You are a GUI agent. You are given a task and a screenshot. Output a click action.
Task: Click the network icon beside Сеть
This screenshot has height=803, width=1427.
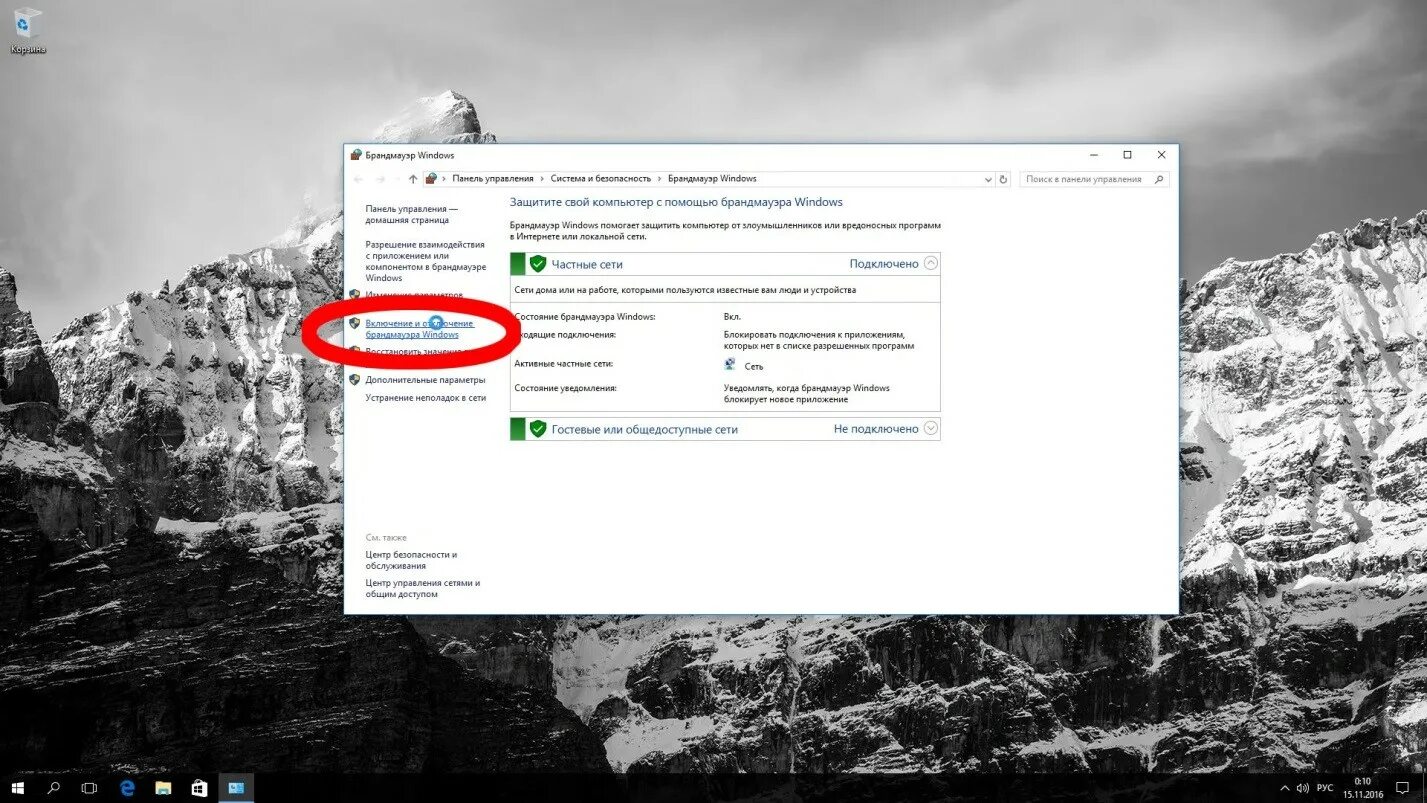click(730, 365)
